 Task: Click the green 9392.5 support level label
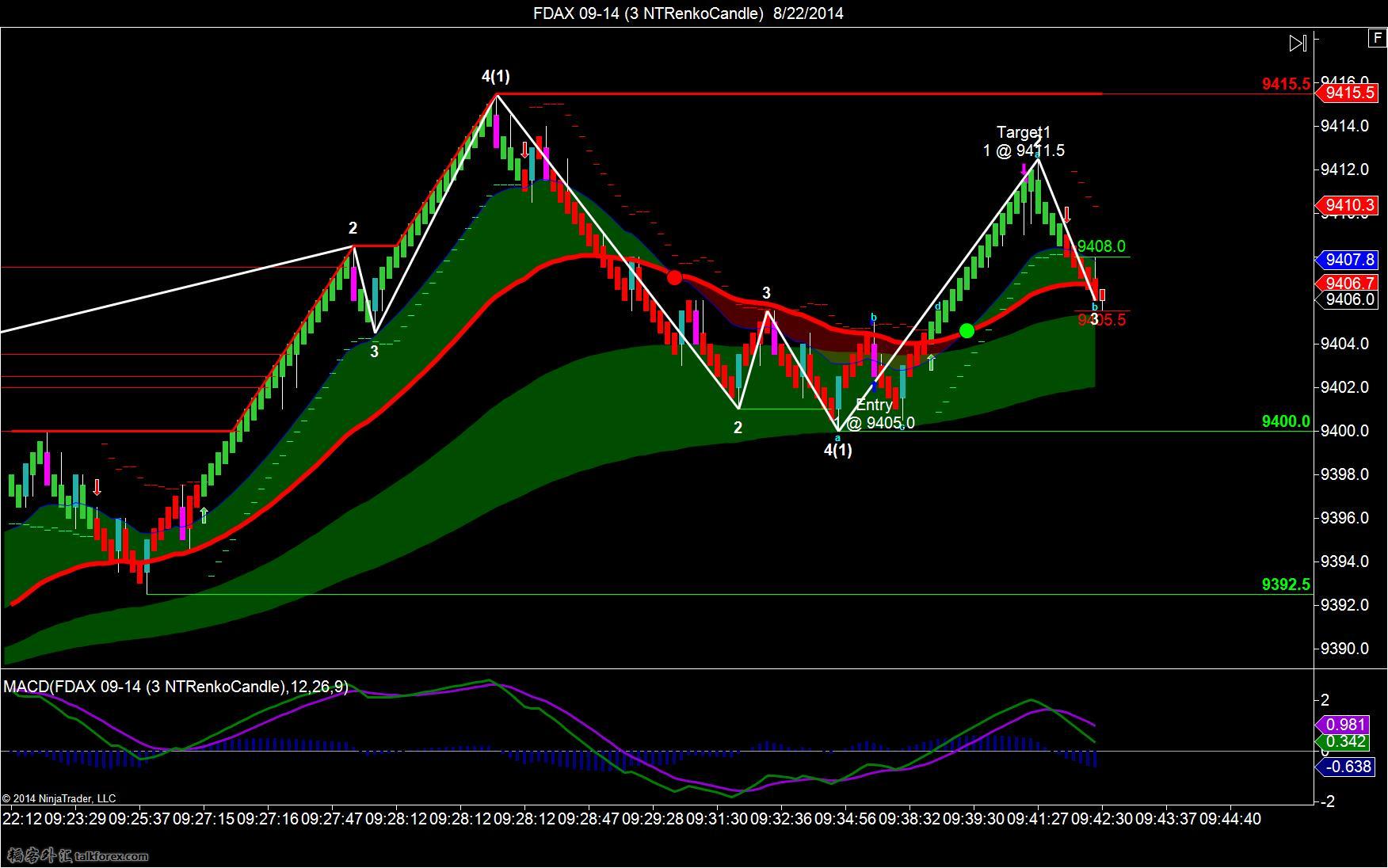point(1286,584)
